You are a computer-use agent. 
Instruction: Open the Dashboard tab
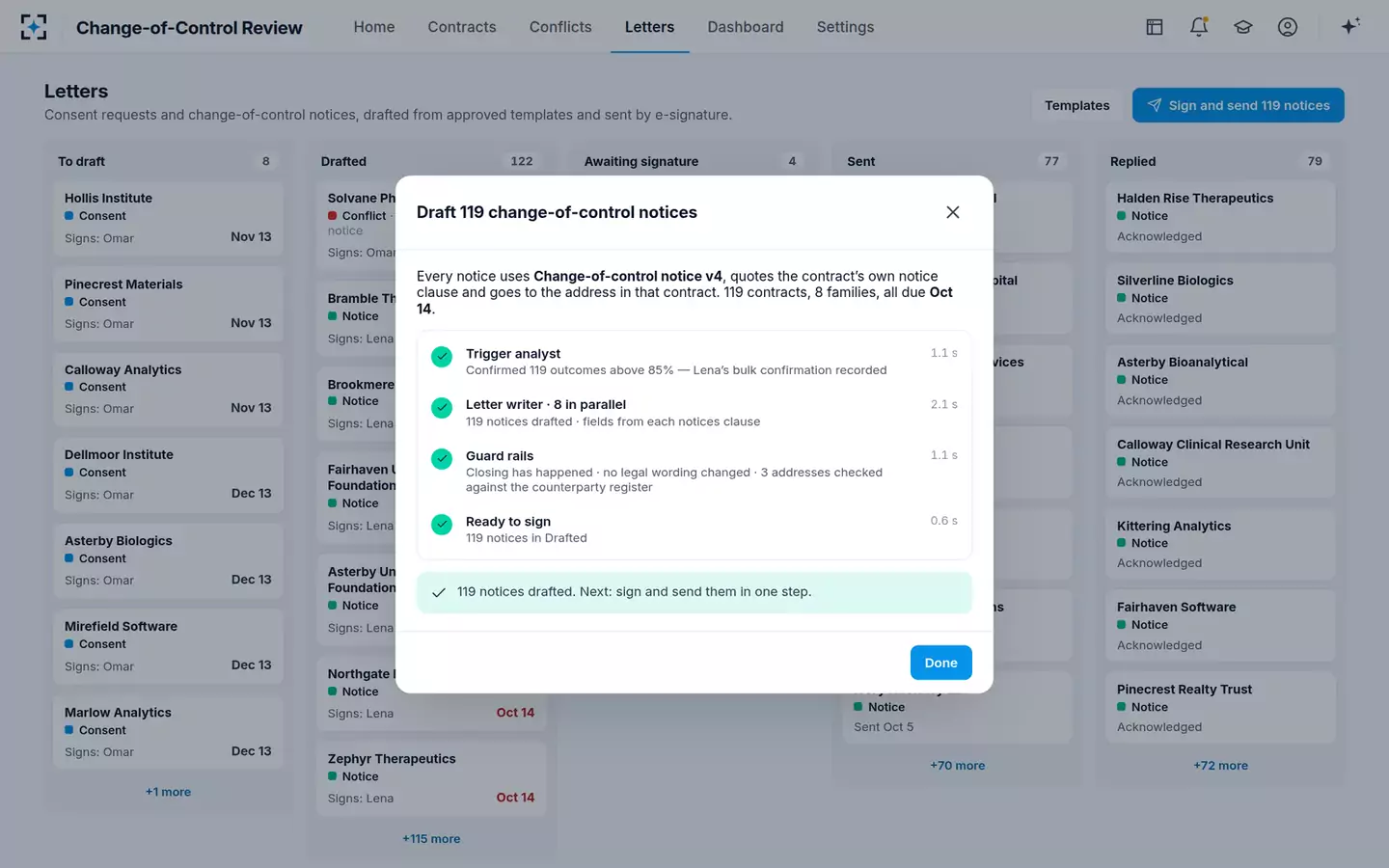point(746,27)
